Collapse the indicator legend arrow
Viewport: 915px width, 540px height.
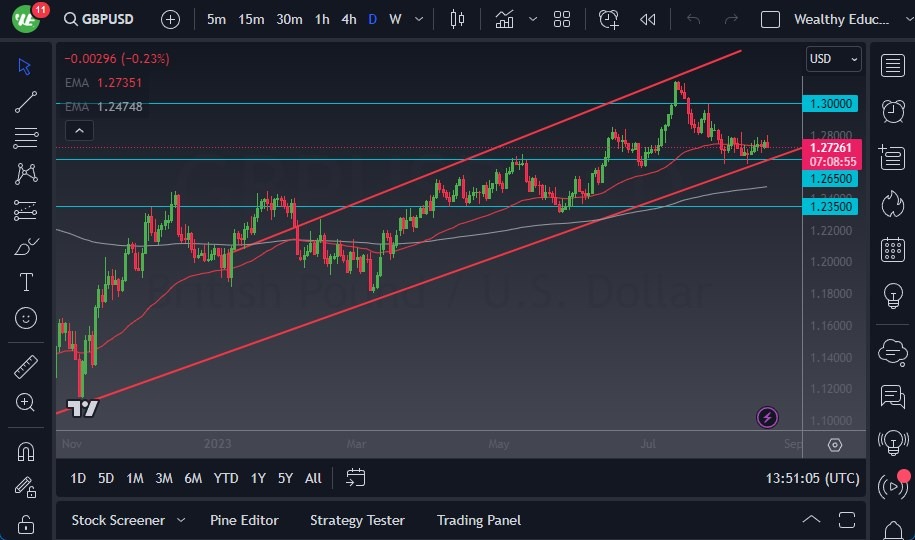(x=79, y=131)
